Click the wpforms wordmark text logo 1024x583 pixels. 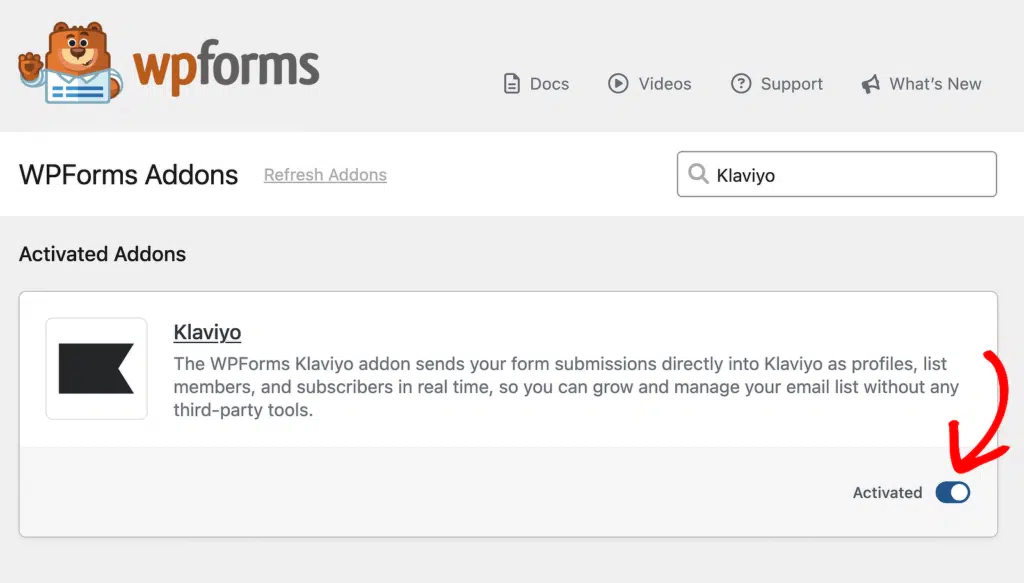pyautogui.click(x=226, y=67)
